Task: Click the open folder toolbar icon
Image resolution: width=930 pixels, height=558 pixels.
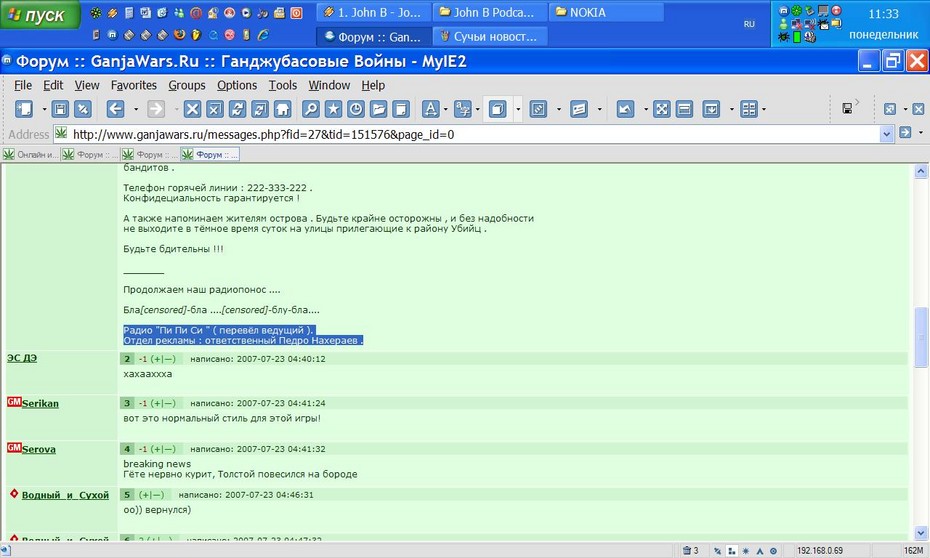Action: pos(378,109)
